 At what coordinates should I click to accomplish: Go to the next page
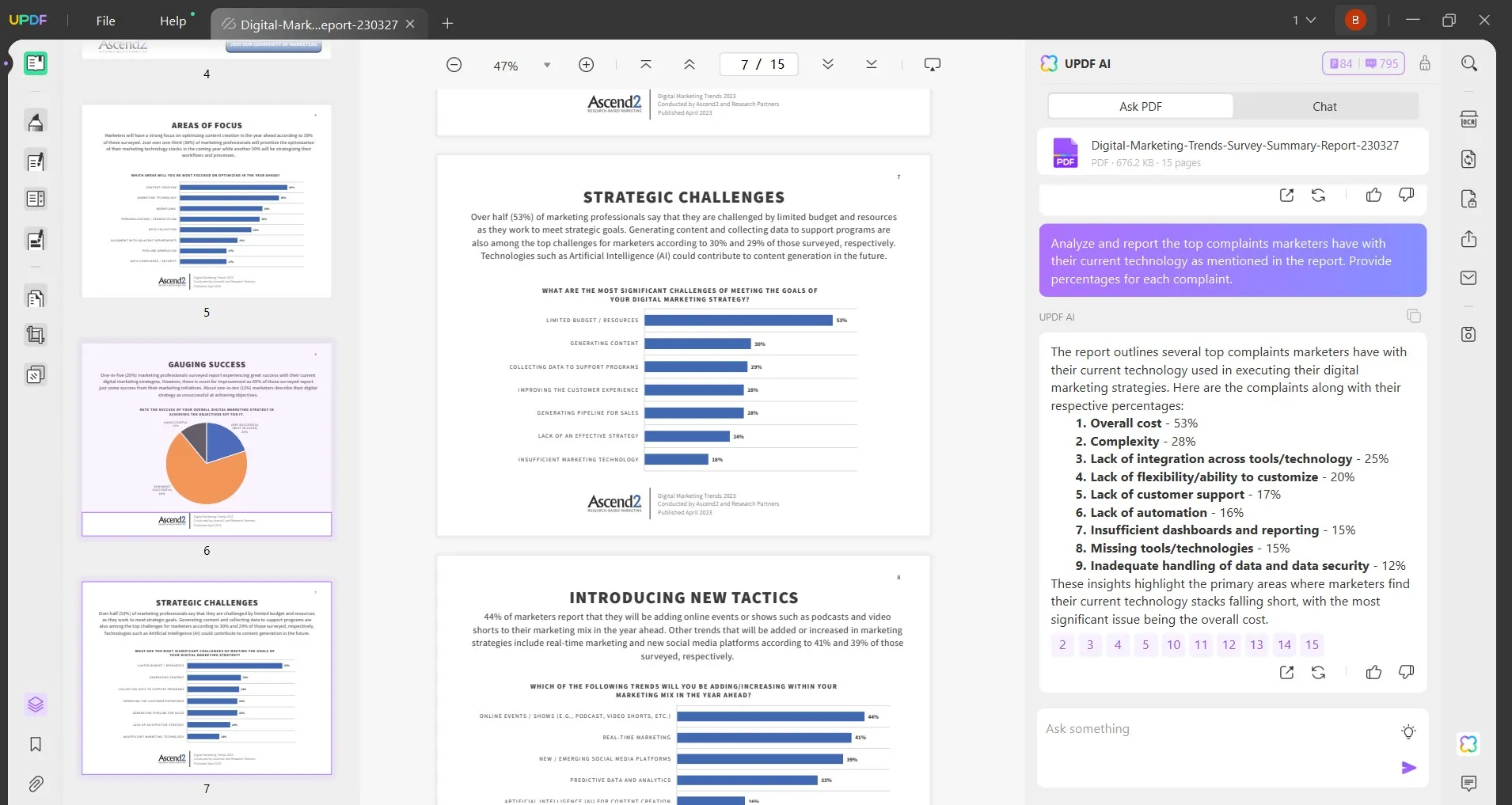(828, 64)
